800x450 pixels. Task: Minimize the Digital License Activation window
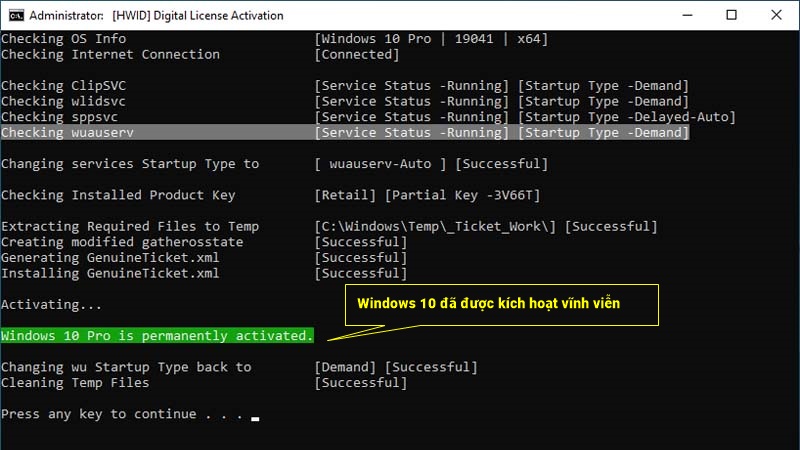click(687, 15)
